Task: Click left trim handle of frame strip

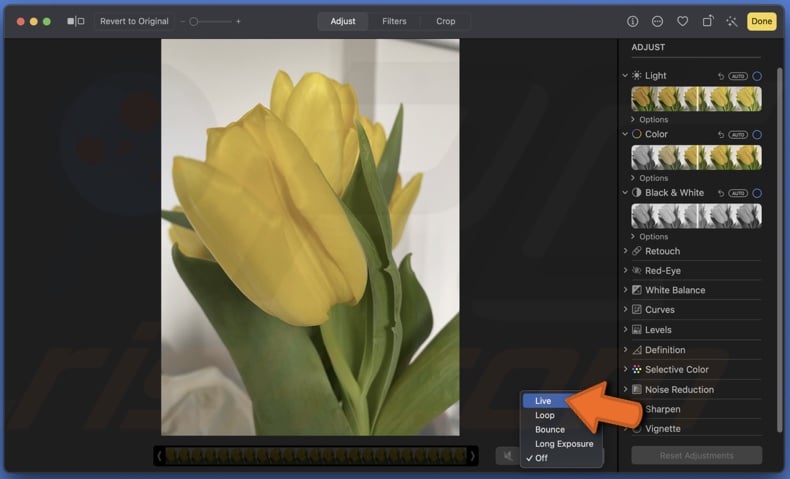Action: coord(159,456)
